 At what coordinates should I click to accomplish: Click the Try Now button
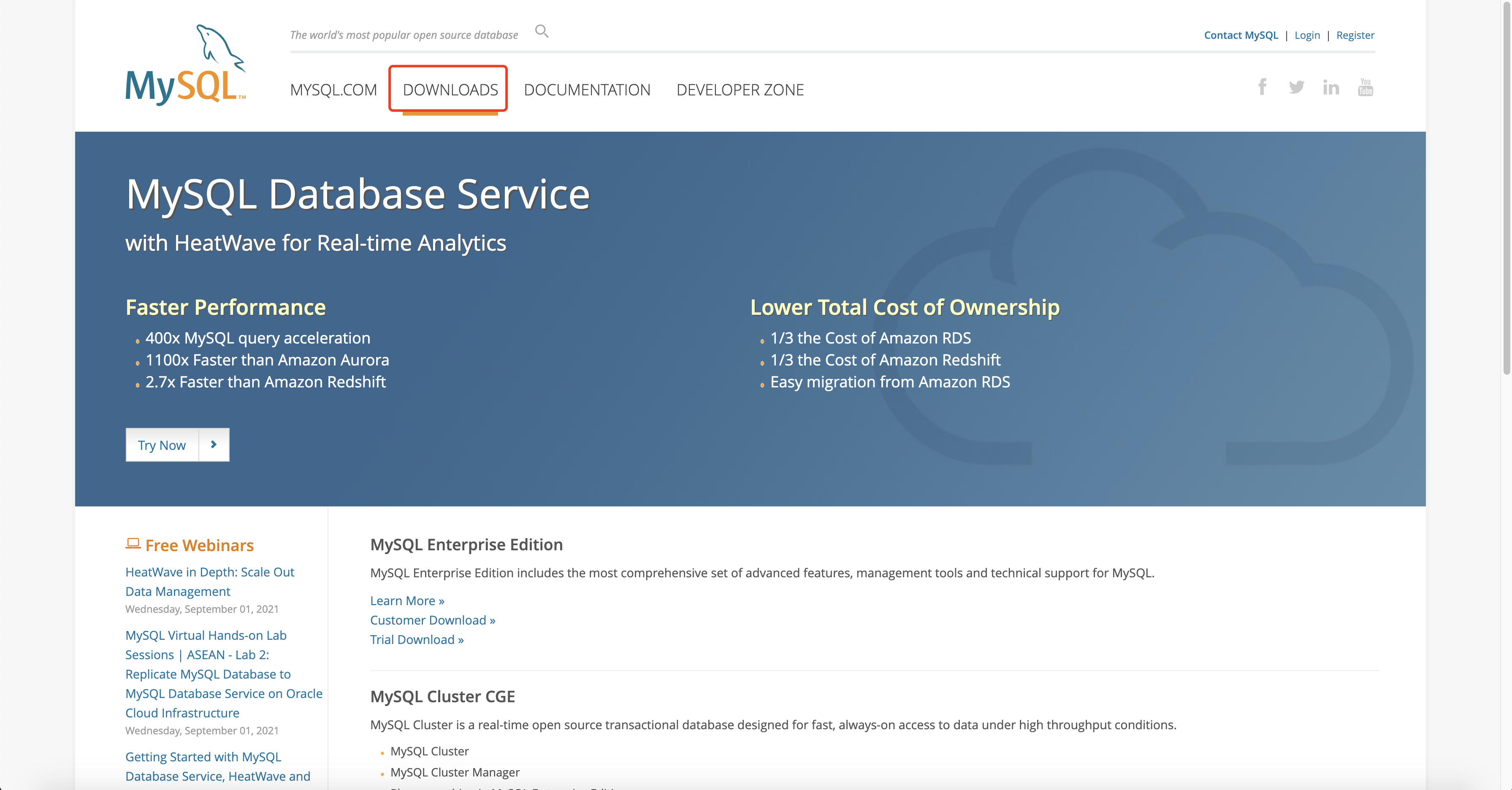coord(161,444)
